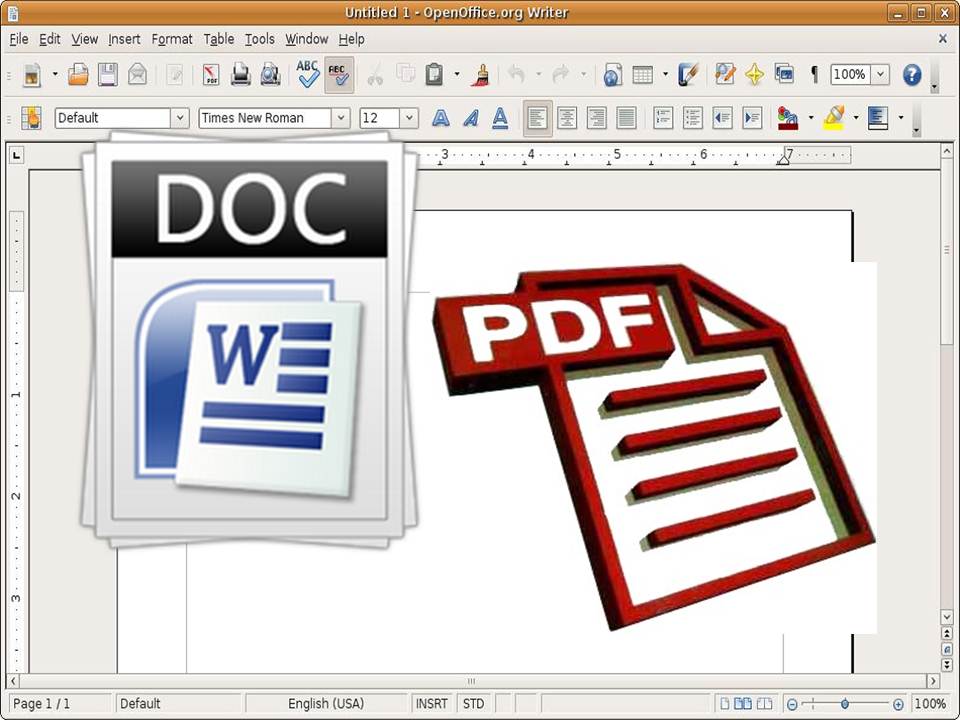This screenshot has height=720, width=960.
Task: Open the font size 12 dropdown
Action: [x=409, y=118]
